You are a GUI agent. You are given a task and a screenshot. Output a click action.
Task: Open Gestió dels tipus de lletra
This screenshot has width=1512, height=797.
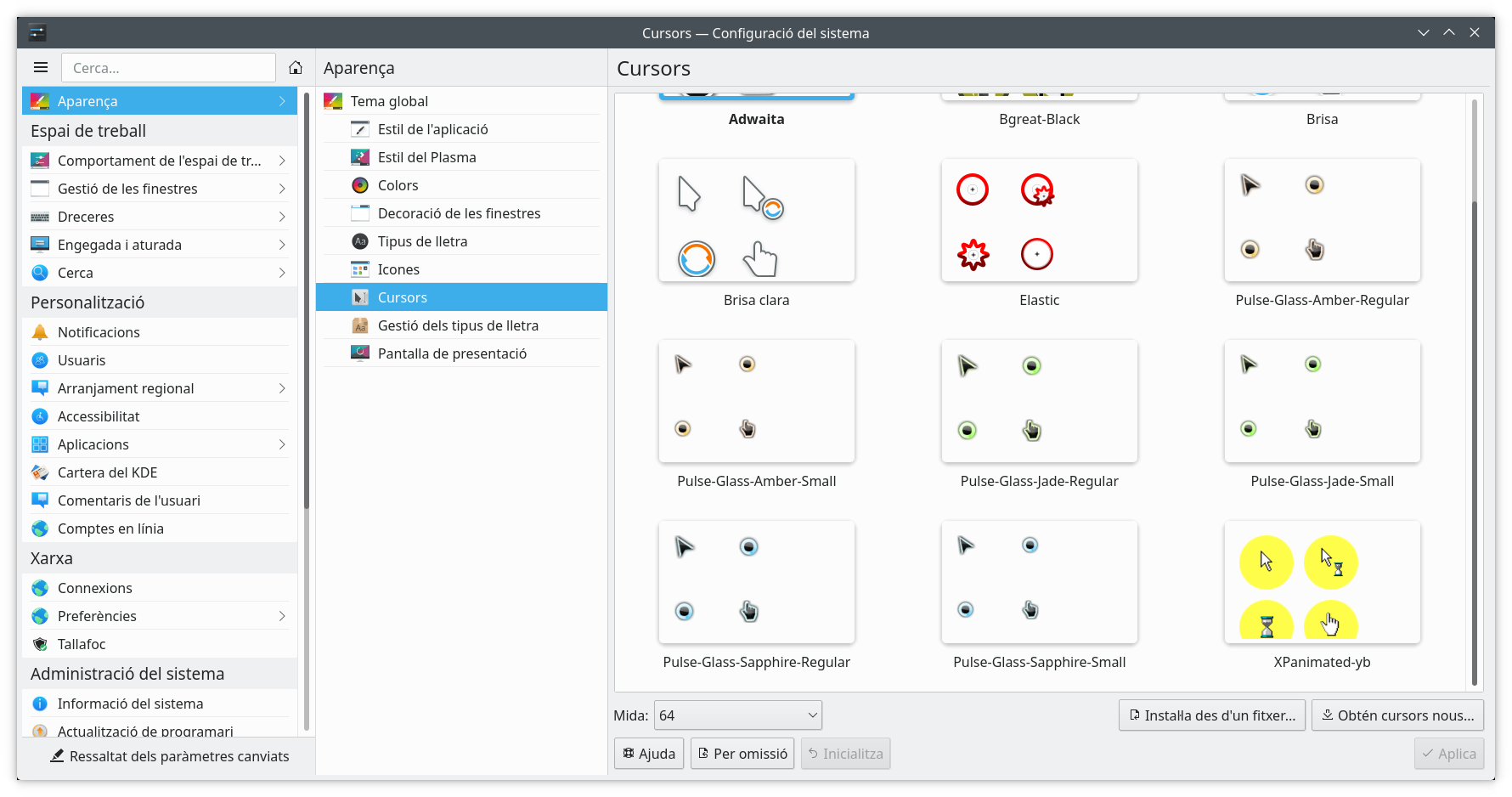461,325
